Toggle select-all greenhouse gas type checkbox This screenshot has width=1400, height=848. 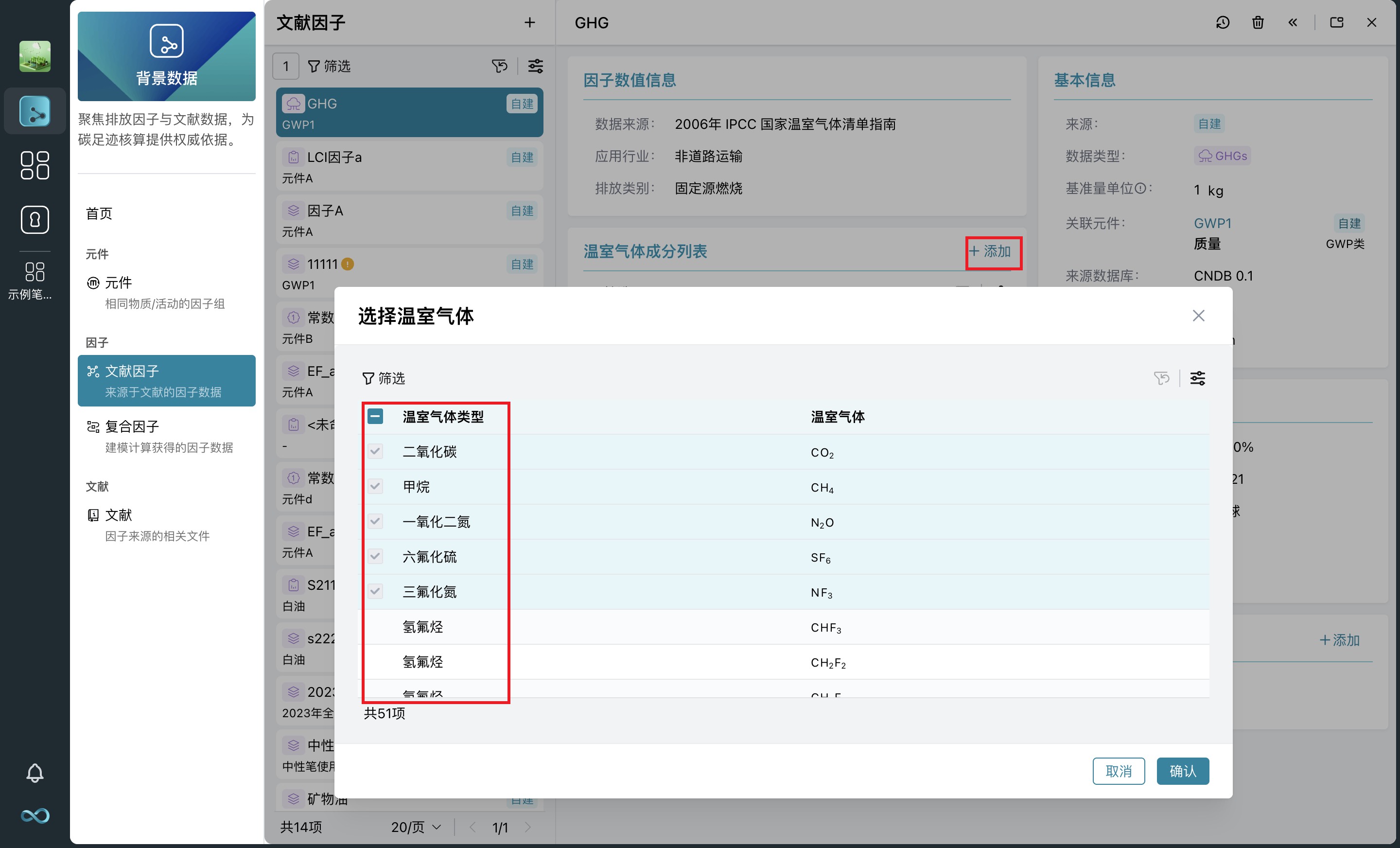[375, 417]
